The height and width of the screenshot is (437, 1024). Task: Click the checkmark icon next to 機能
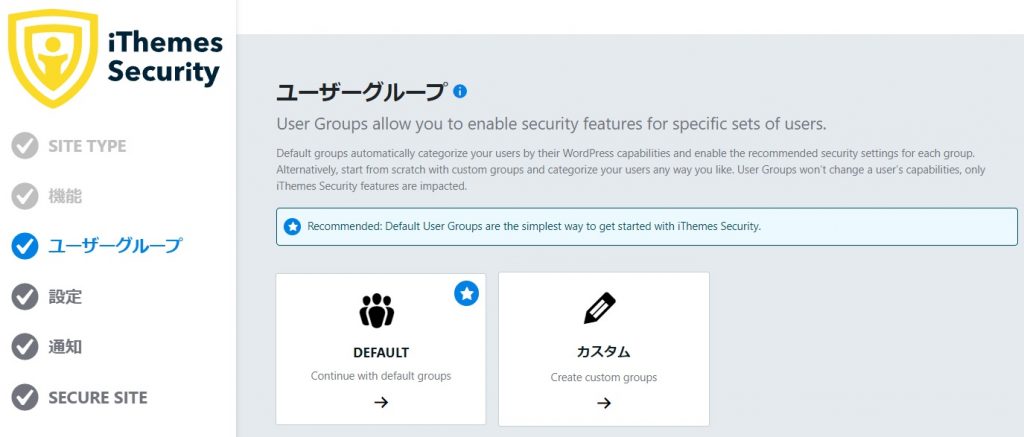tap(25, 196)
